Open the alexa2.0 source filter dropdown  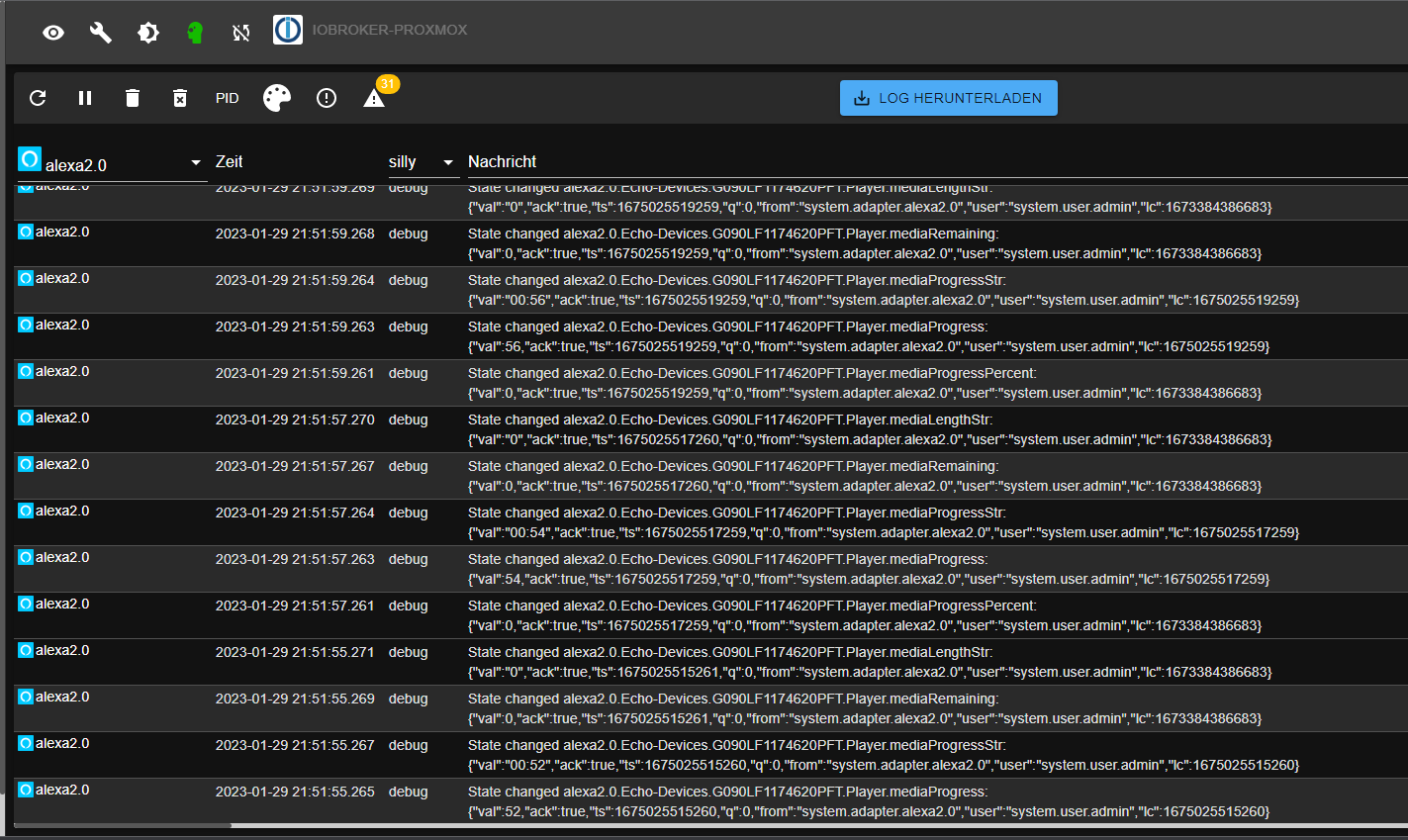(x=112, y=163)
